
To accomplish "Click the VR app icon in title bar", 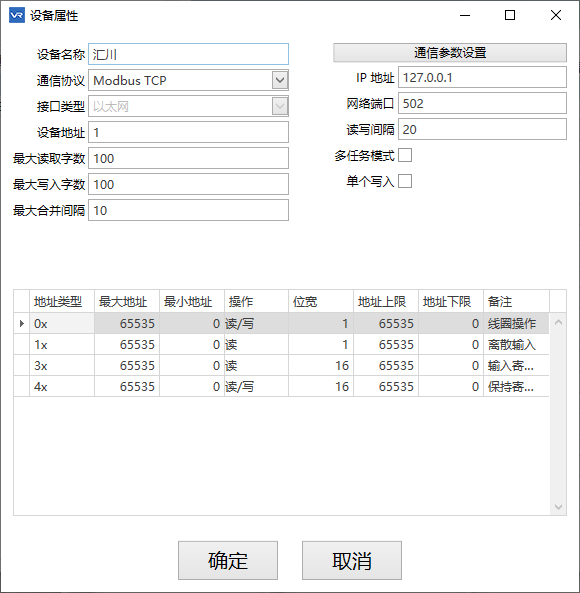I will [17, 16].
